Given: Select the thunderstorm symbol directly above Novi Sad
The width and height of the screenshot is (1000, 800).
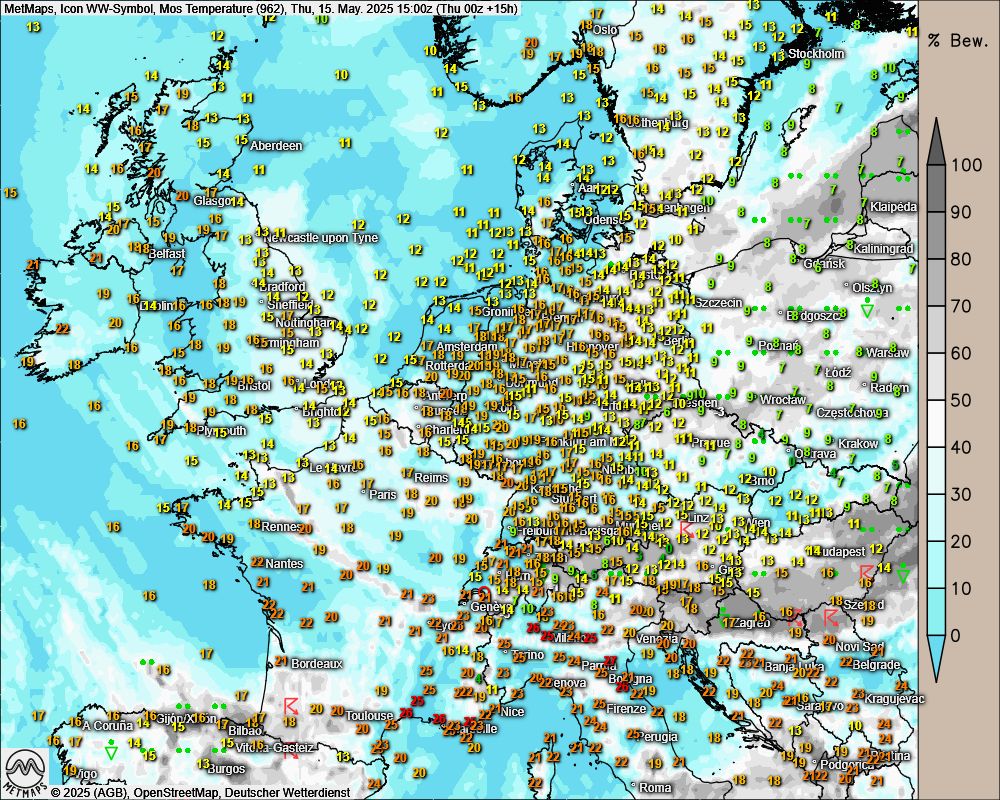Looking at the screenshot, I should tap(829, 617).
